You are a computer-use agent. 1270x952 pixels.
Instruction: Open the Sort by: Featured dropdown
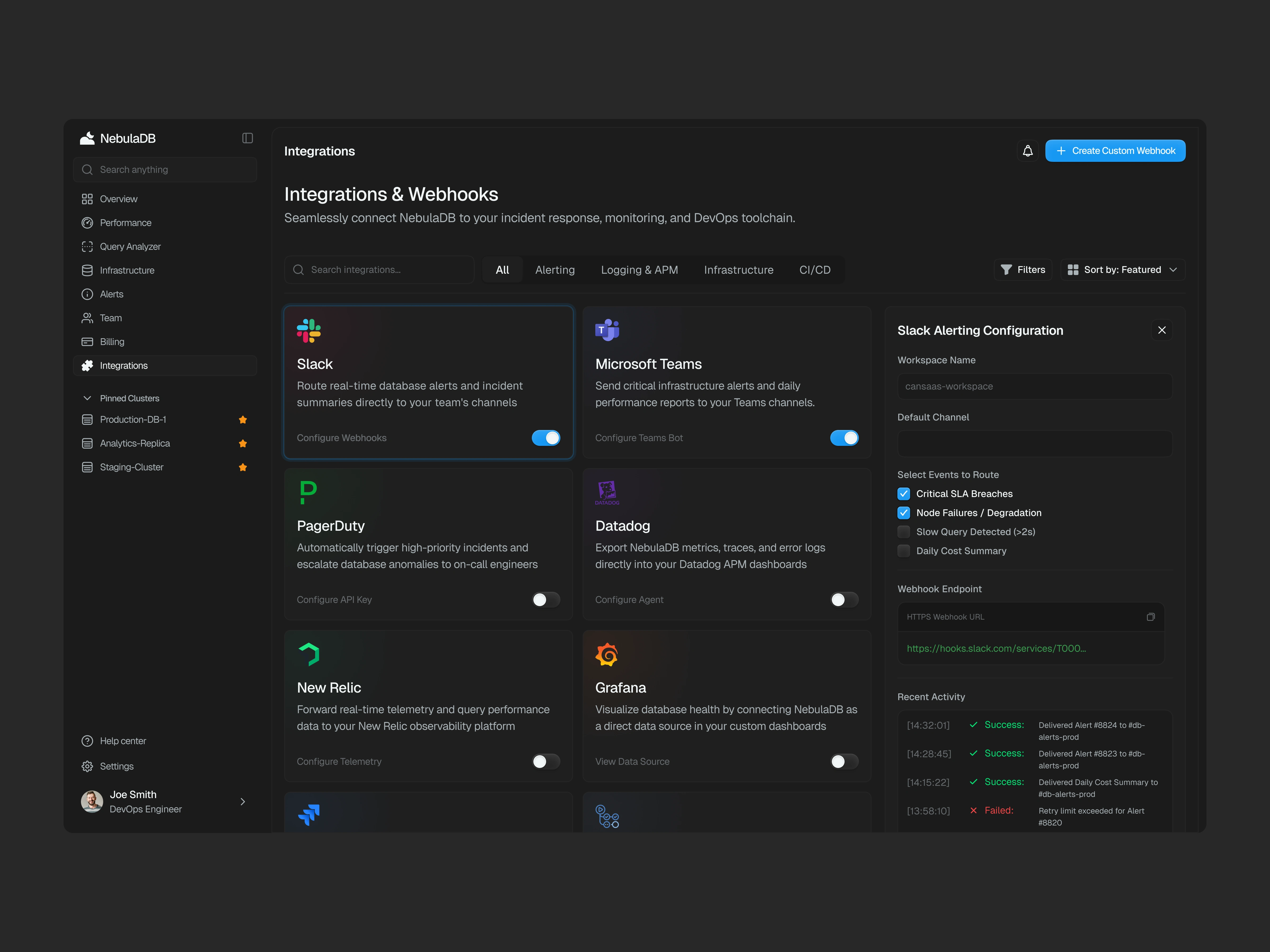pyautogui.click(x=1122, y=270)
